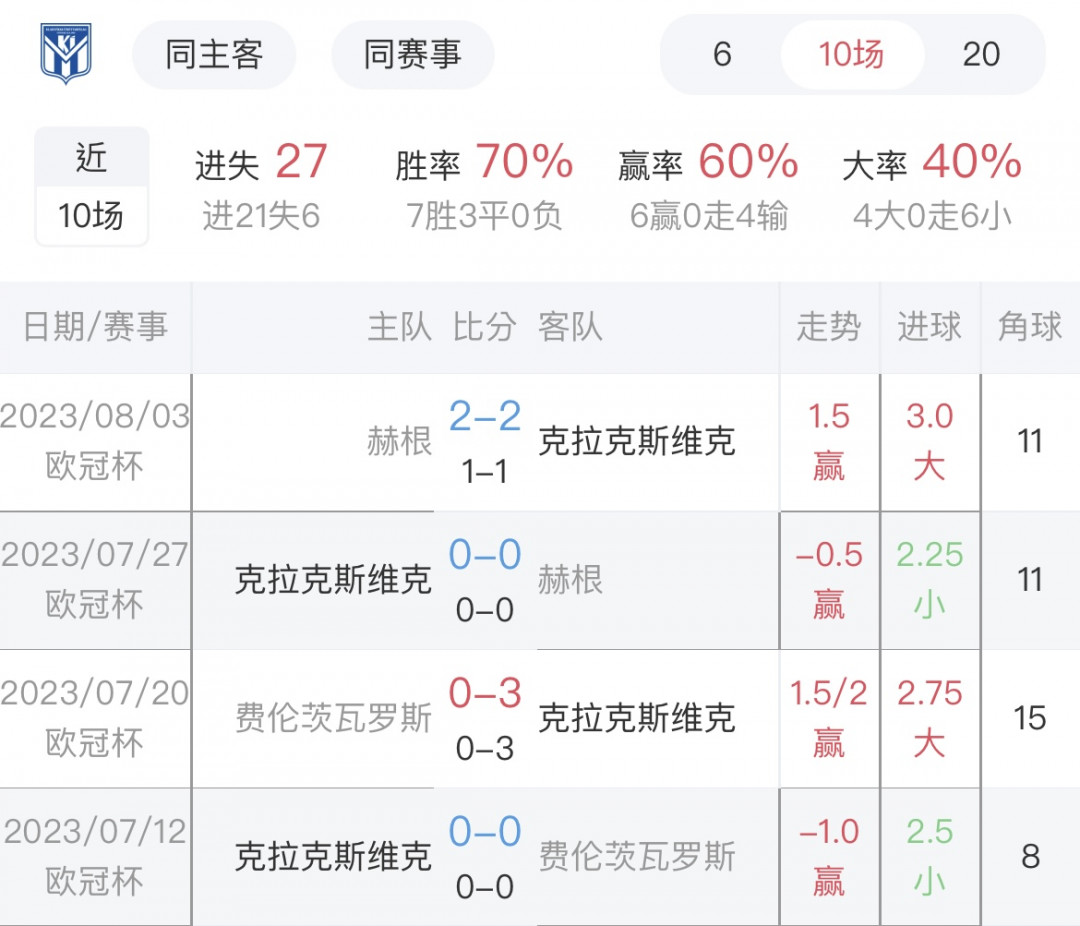Select the 10场 matches option
The width and height of the screenshot is (1080, 926).
851,54
